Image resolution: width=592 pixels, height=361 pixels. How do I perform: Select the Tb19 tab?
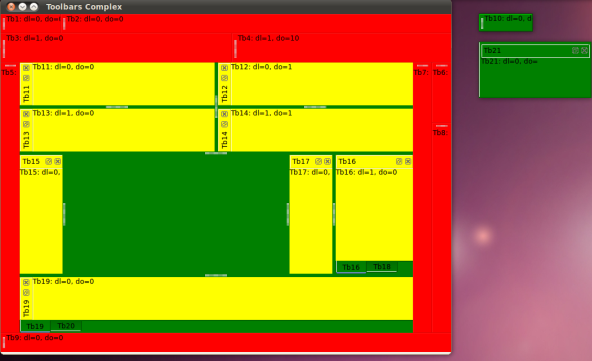pyautogui.click(x=35, y=326)
